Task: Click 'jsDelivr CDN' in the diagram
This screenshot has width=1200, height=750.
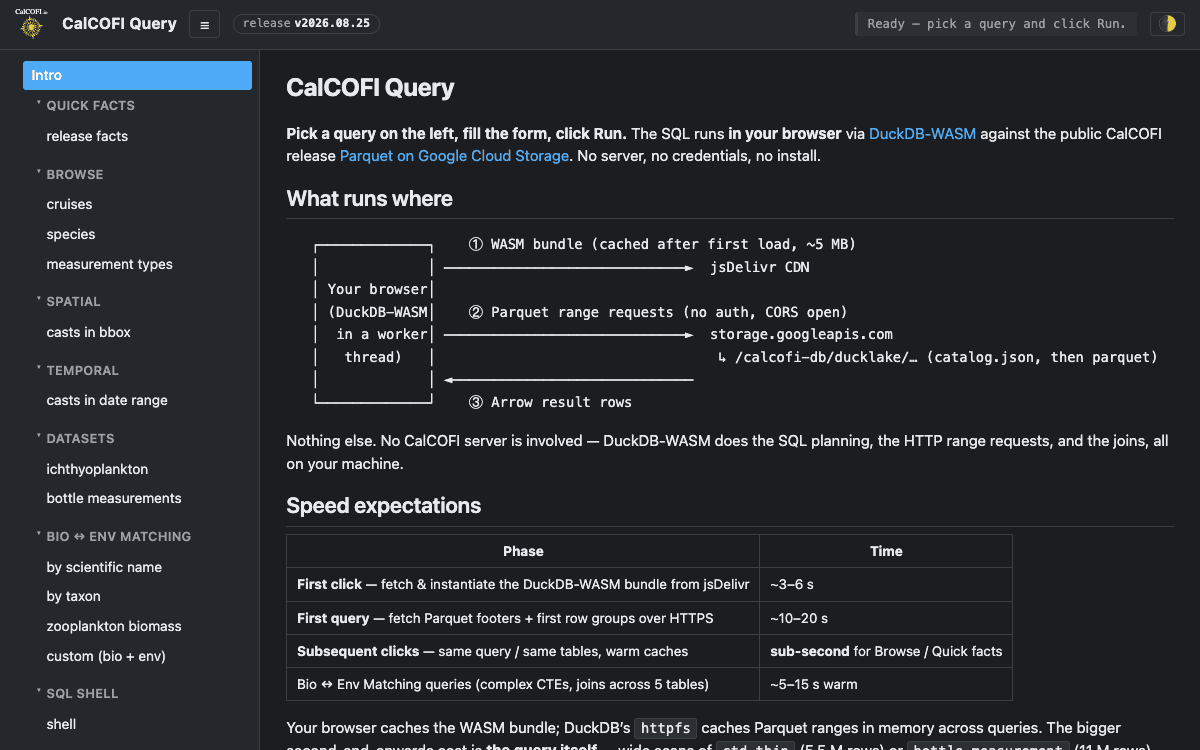Action: point(760,267)
